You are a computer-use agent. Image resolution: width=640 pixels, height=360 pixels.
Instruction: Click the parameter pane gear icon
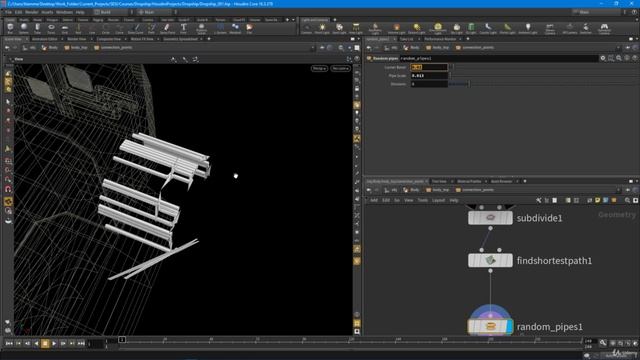pyautogui.click(x=603, y=58)
